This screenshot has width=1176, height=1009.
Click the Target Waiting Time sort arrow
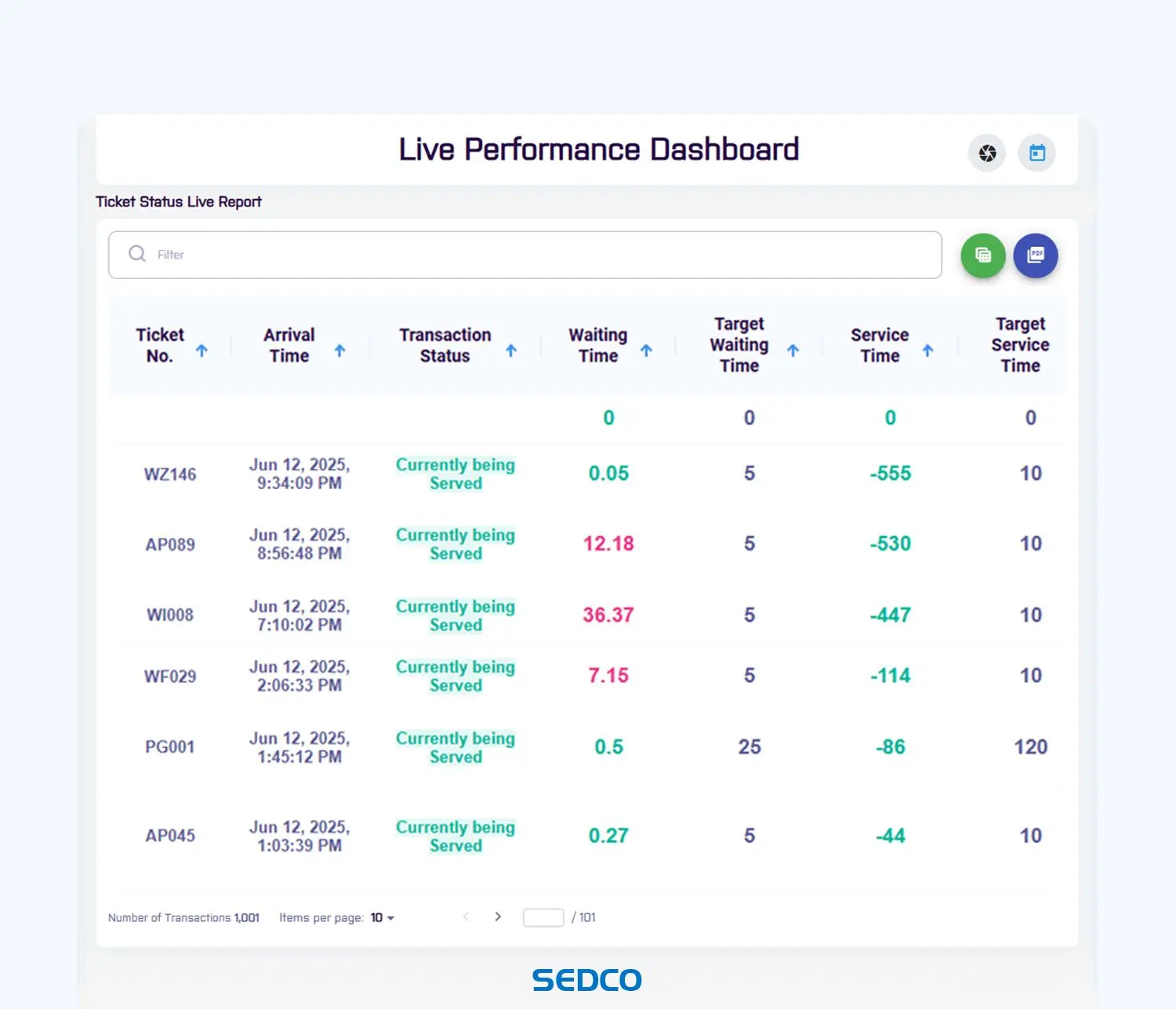click(x=794, y=350)
